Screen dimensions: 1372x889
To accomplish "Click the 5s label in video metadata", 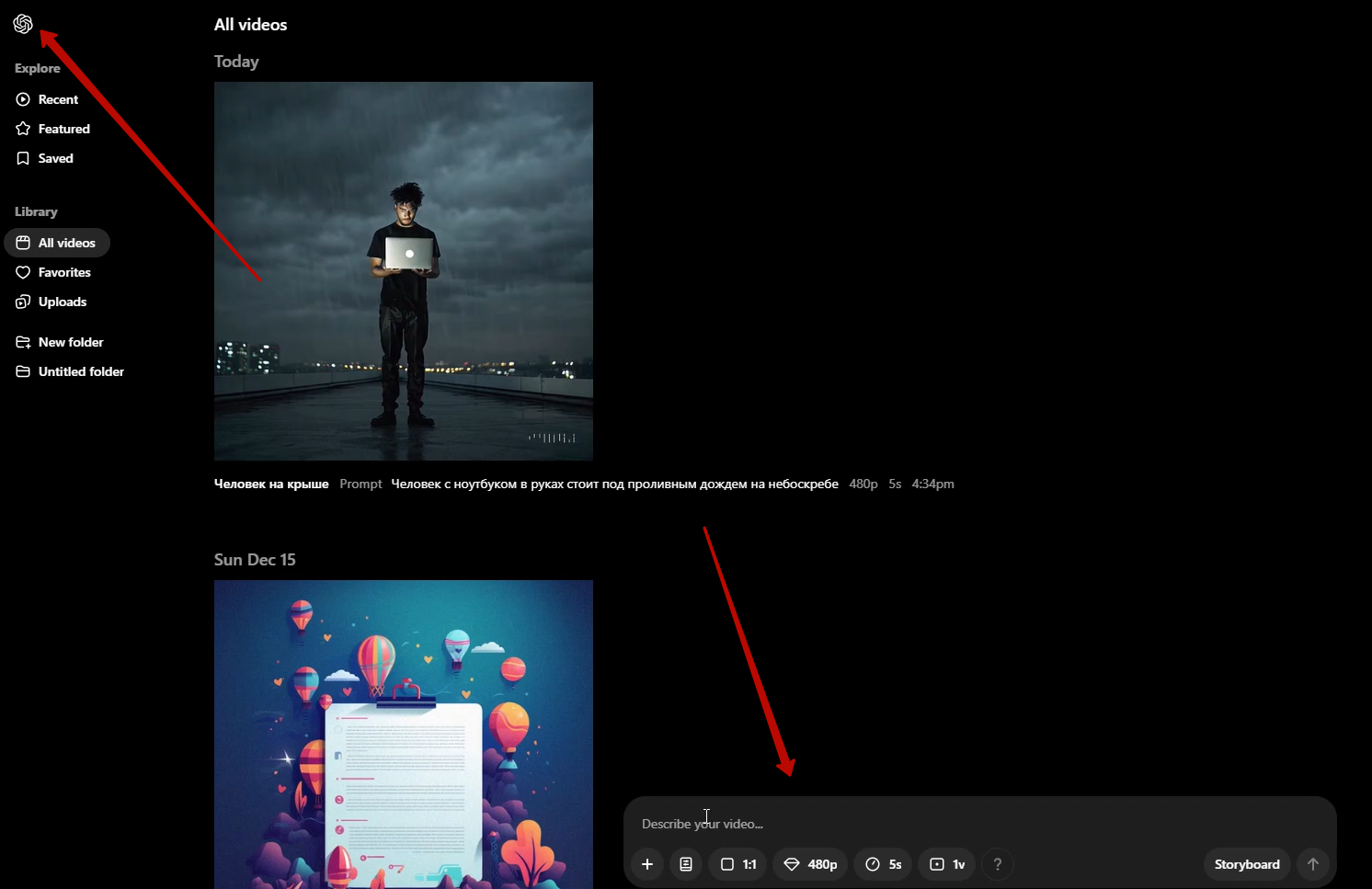I will tap(895, 484).
